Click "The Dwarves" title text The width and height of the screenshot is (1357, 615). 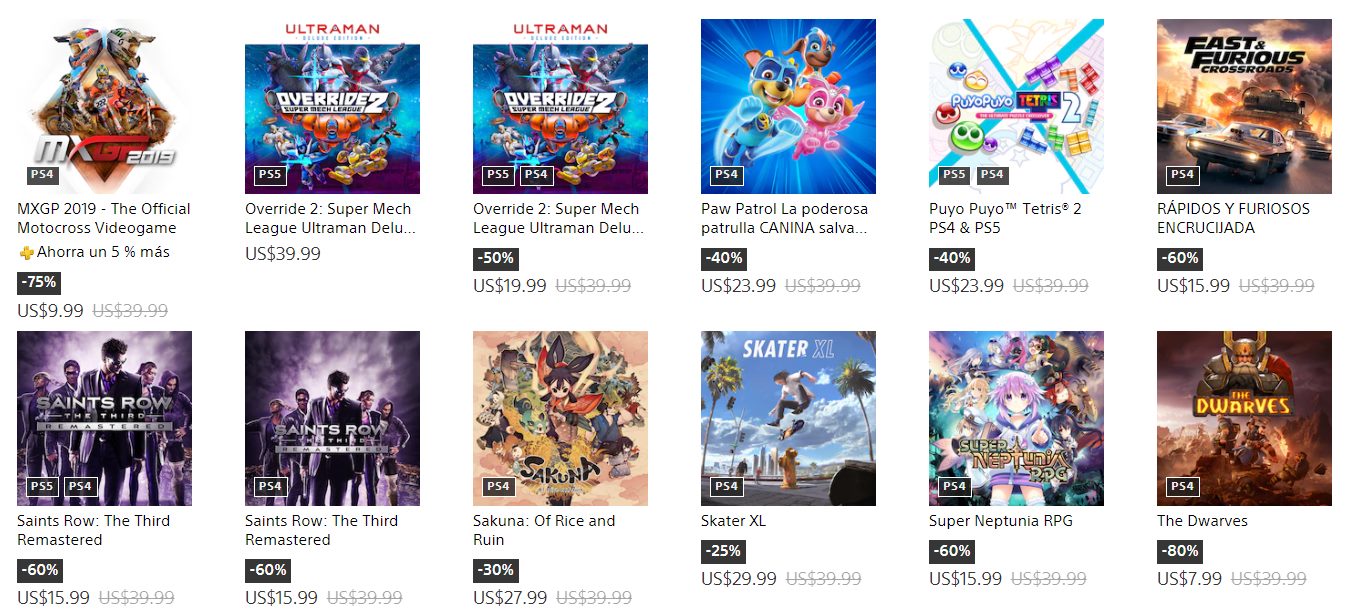click(x=1202, y=521)
